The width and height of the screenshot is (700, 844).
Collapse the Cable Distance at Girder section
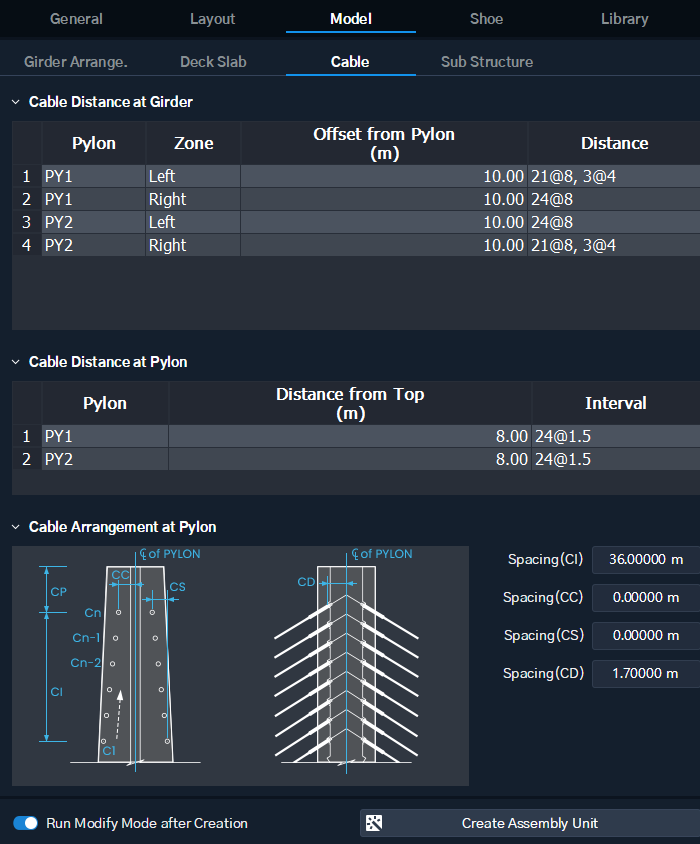click(16, 102)
